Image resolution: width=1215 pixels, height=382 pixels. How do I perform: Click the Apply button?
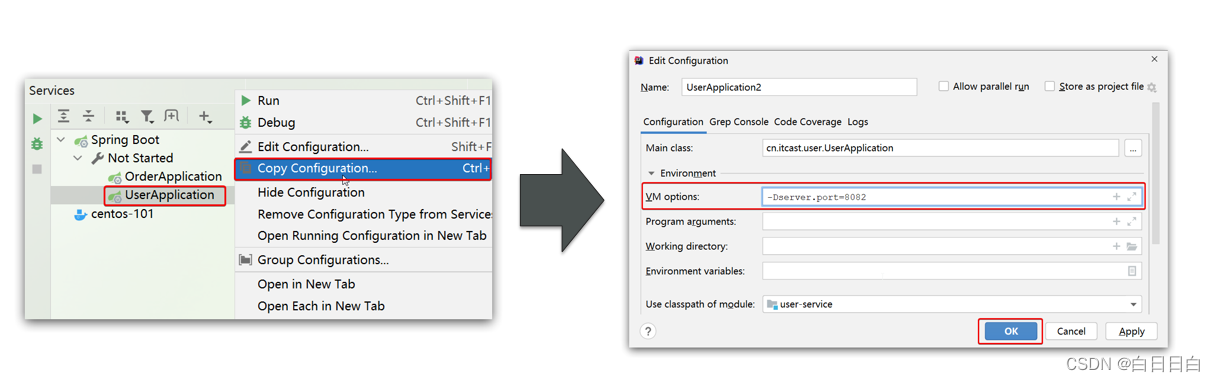[x=1131, y=331]
